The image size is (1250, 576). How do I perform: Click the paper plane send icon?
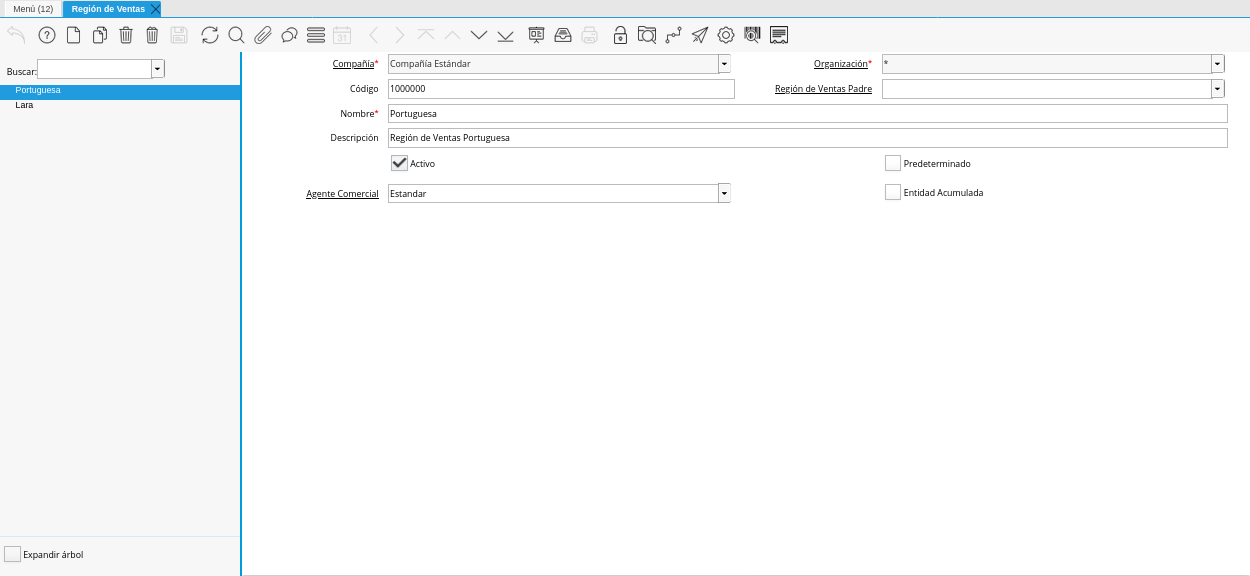coord(700,35)
